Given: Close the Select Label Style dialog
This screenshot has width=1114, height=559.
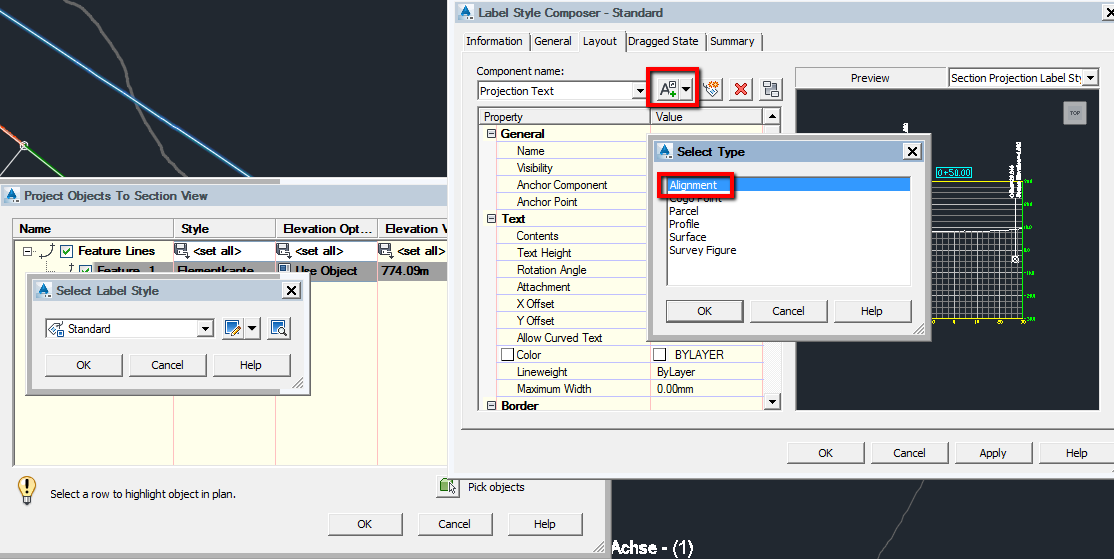Looking at the screenshot, I should coord(291,291).
